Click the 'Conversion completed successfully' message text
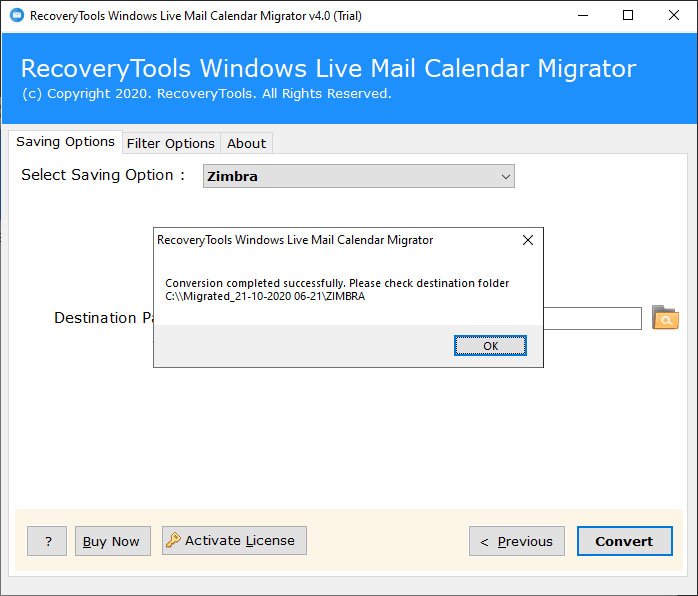This screenshot has width=698, height=596. tap(337, 283)
